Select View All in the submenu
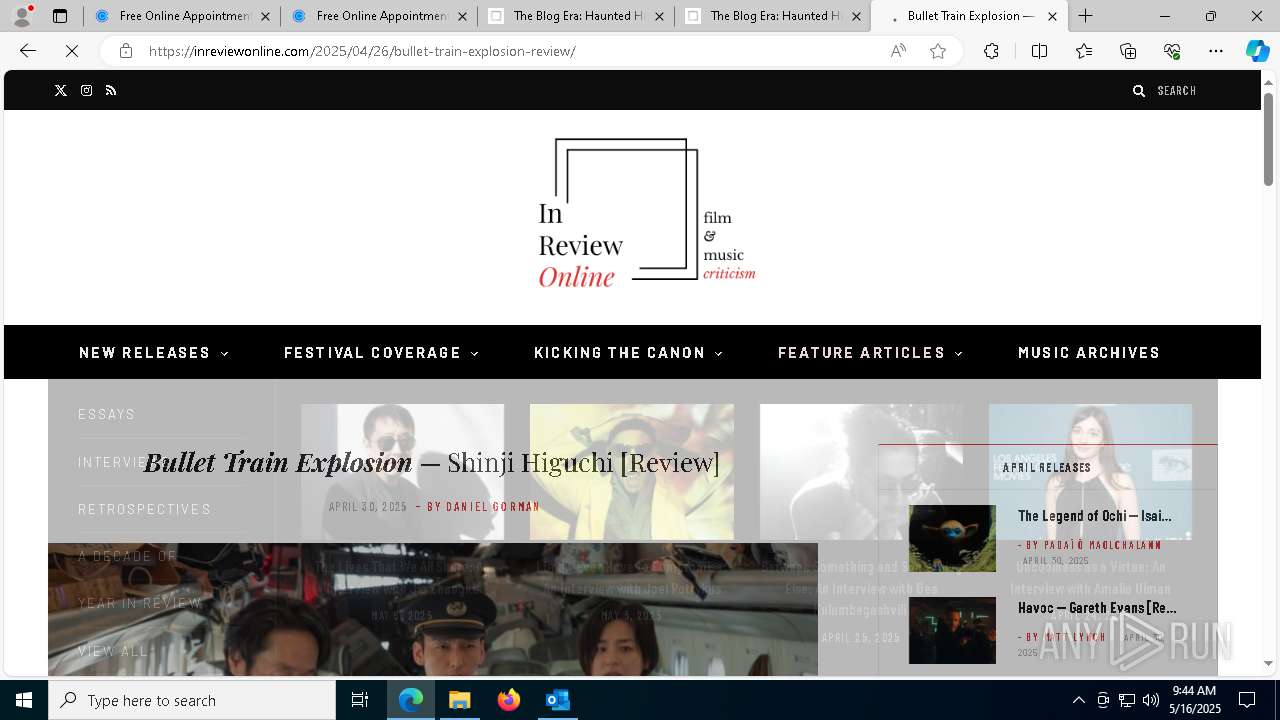Viewport: 1280px width, 720px height. [113, 651]
